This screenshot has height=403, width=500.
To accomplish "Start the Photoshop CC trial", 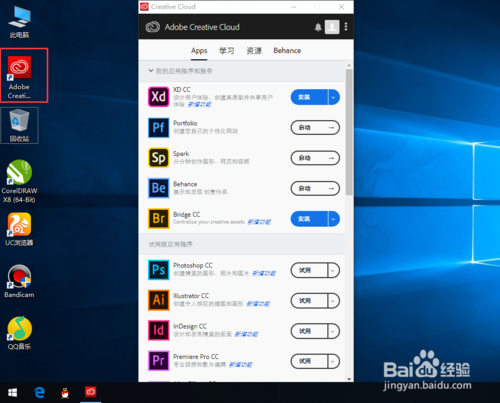I will (309, 270).
